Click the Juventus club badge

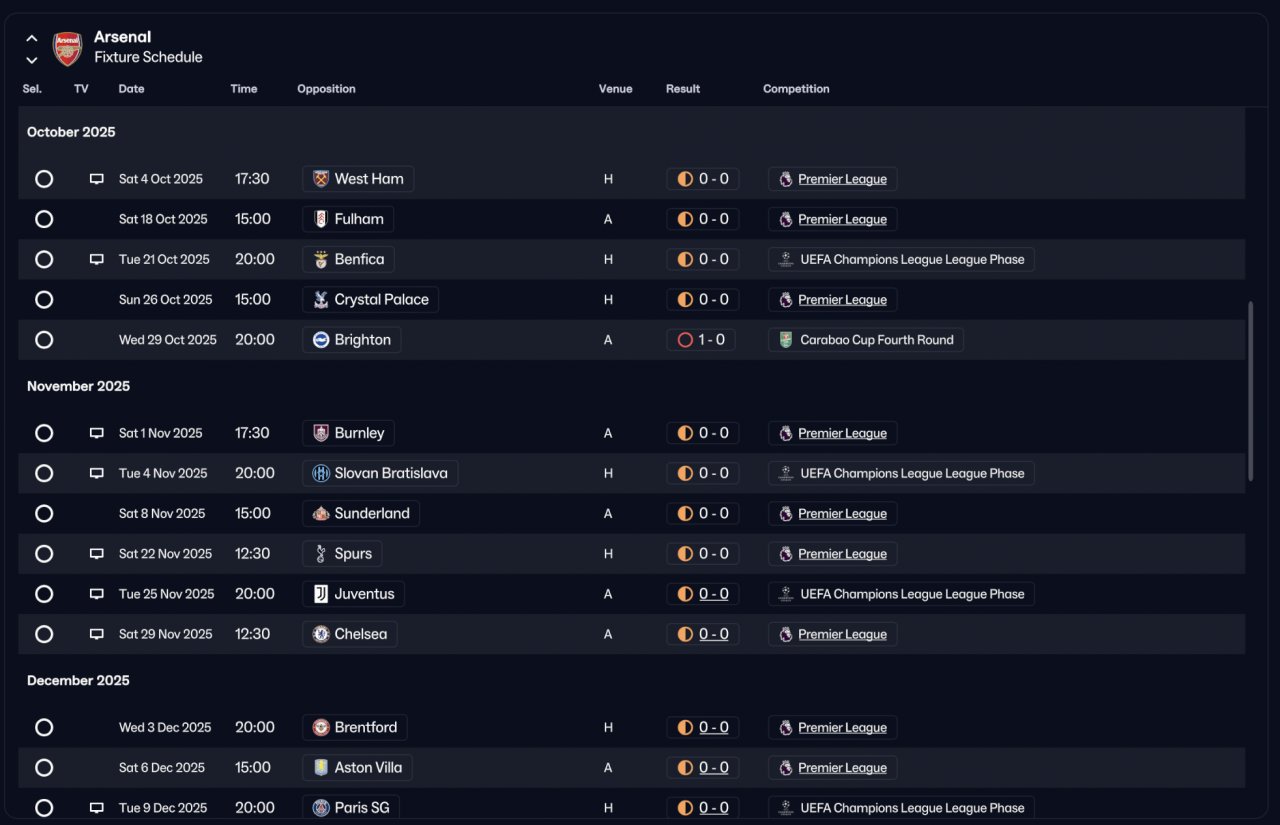click(321, 594)
